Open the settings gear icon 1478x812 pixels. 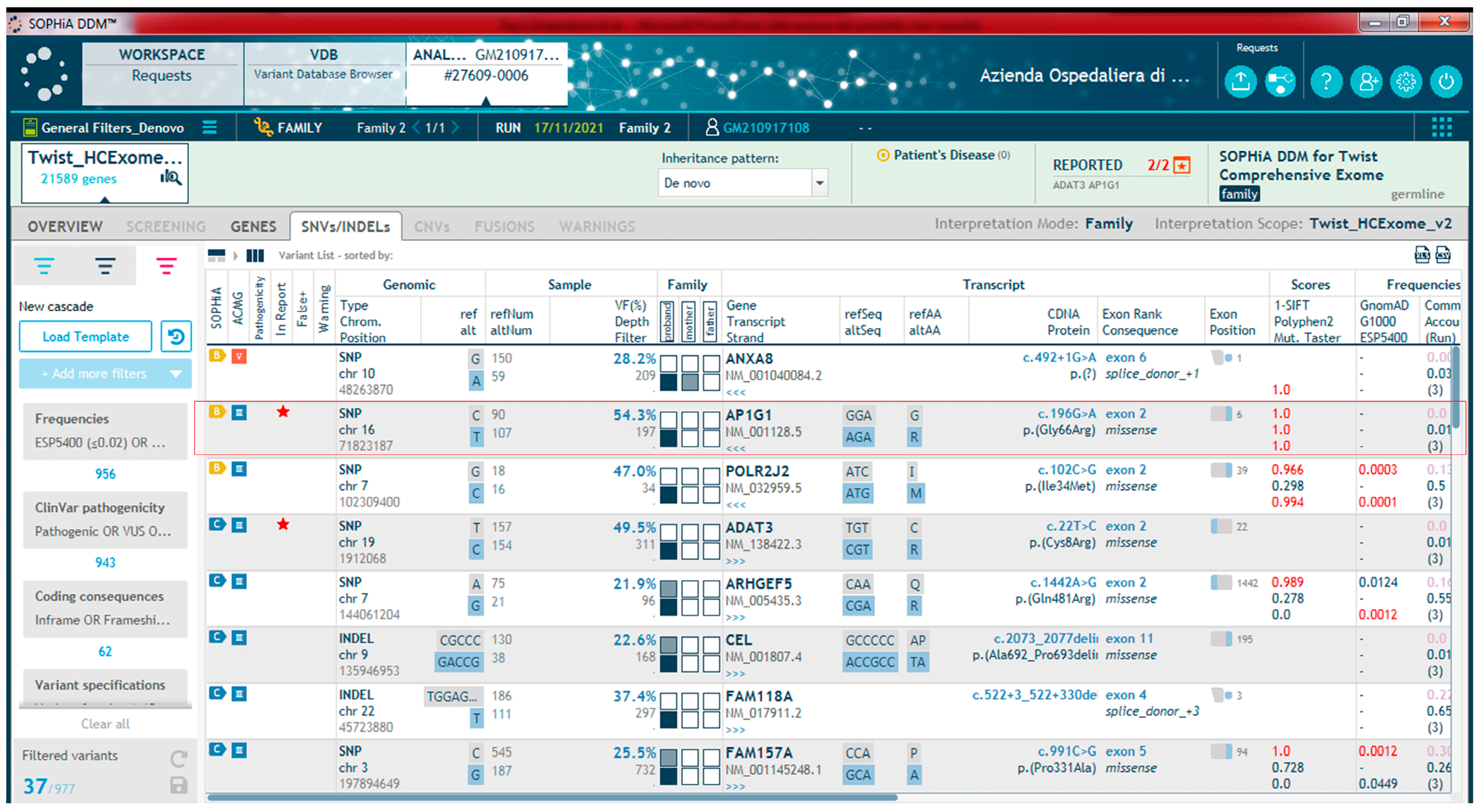tap(1406, 82)
